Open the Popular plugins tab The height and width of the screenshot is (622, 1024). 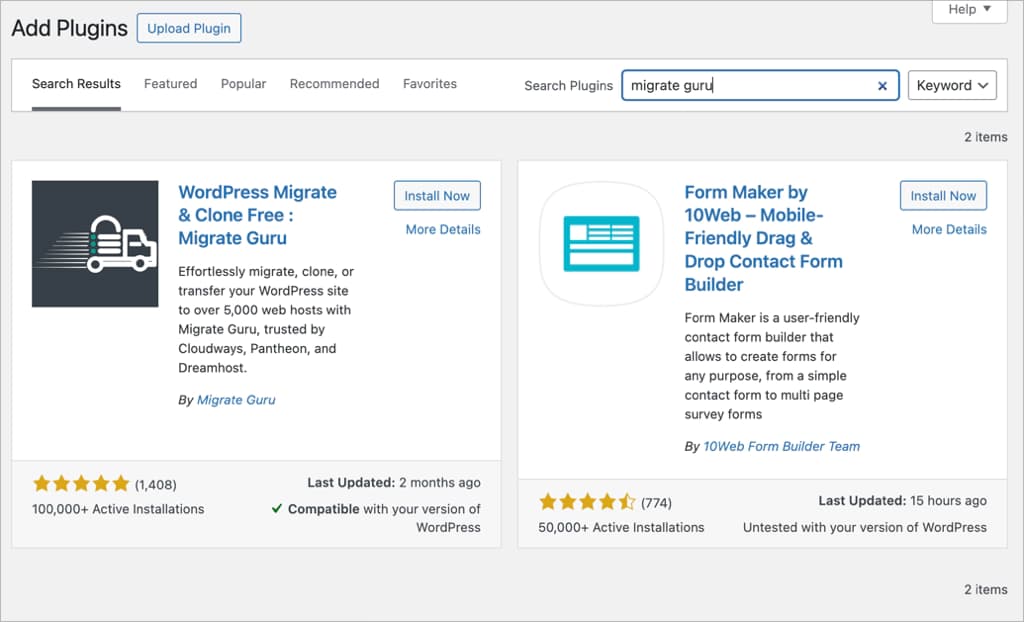pyautogui.click(x=243, y=84)
